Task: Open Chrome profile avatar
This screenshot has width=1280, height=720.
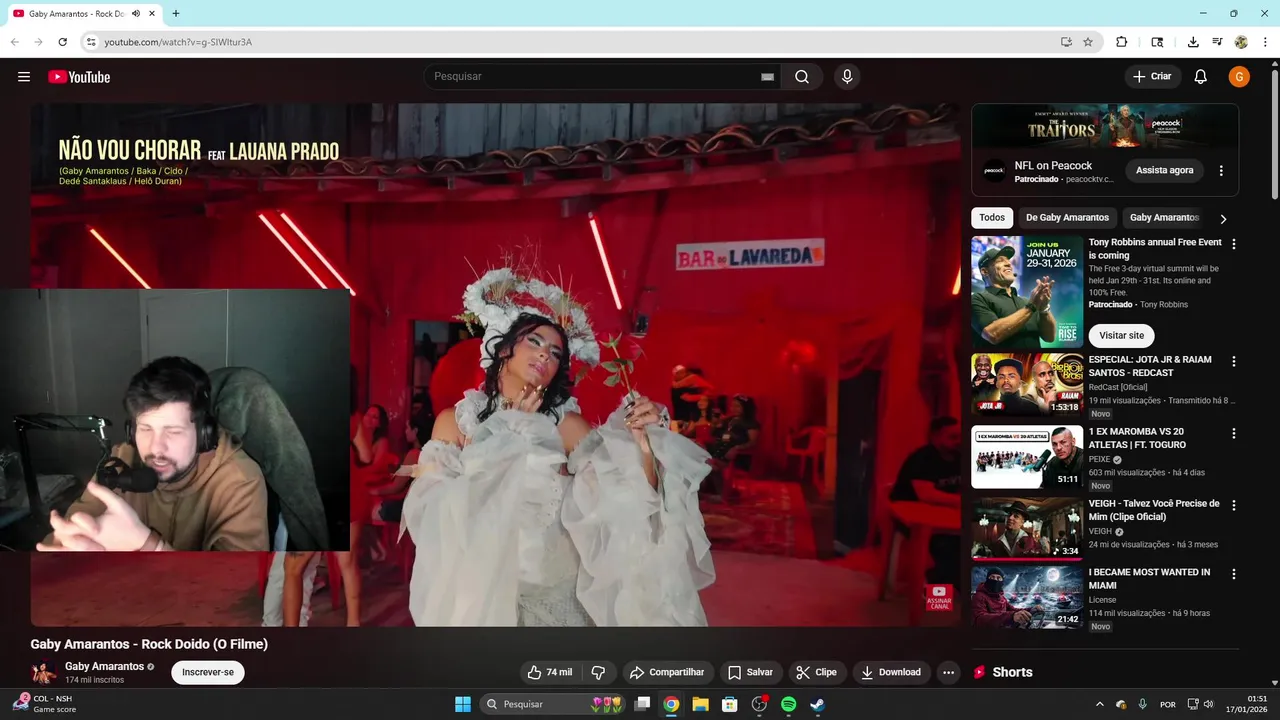Action: [1241, 42]
